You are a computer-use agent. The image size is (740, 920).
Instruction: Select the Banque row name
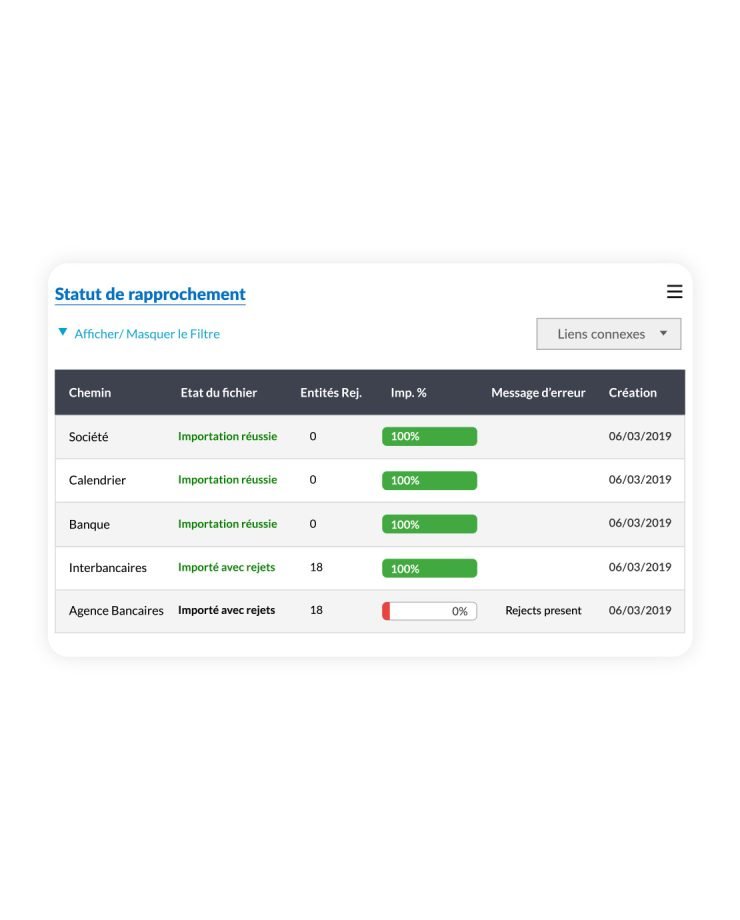(x=89, y=525)
